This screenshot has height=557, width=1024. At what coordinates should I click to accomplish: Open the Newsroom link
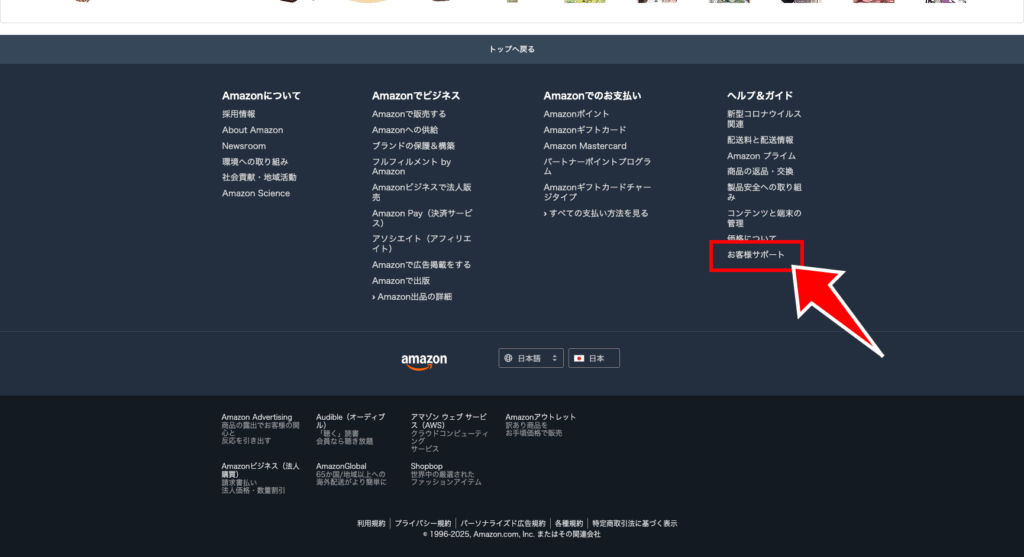point(244,146)
